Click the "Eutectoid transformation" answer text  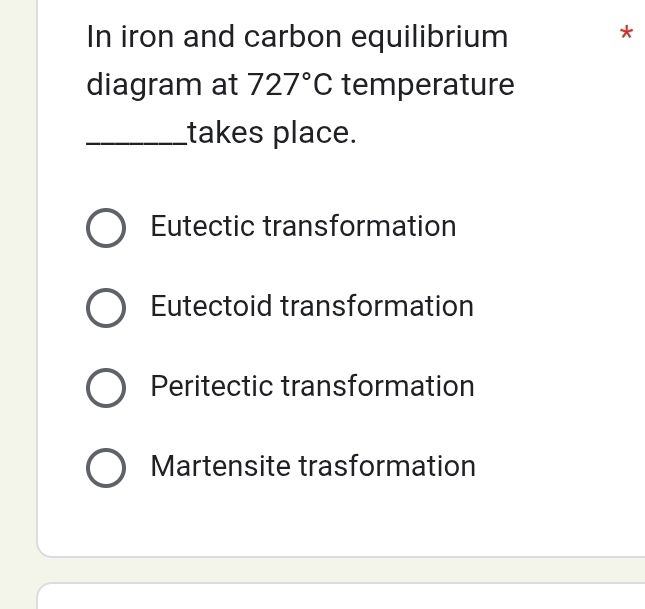point(312,306)
